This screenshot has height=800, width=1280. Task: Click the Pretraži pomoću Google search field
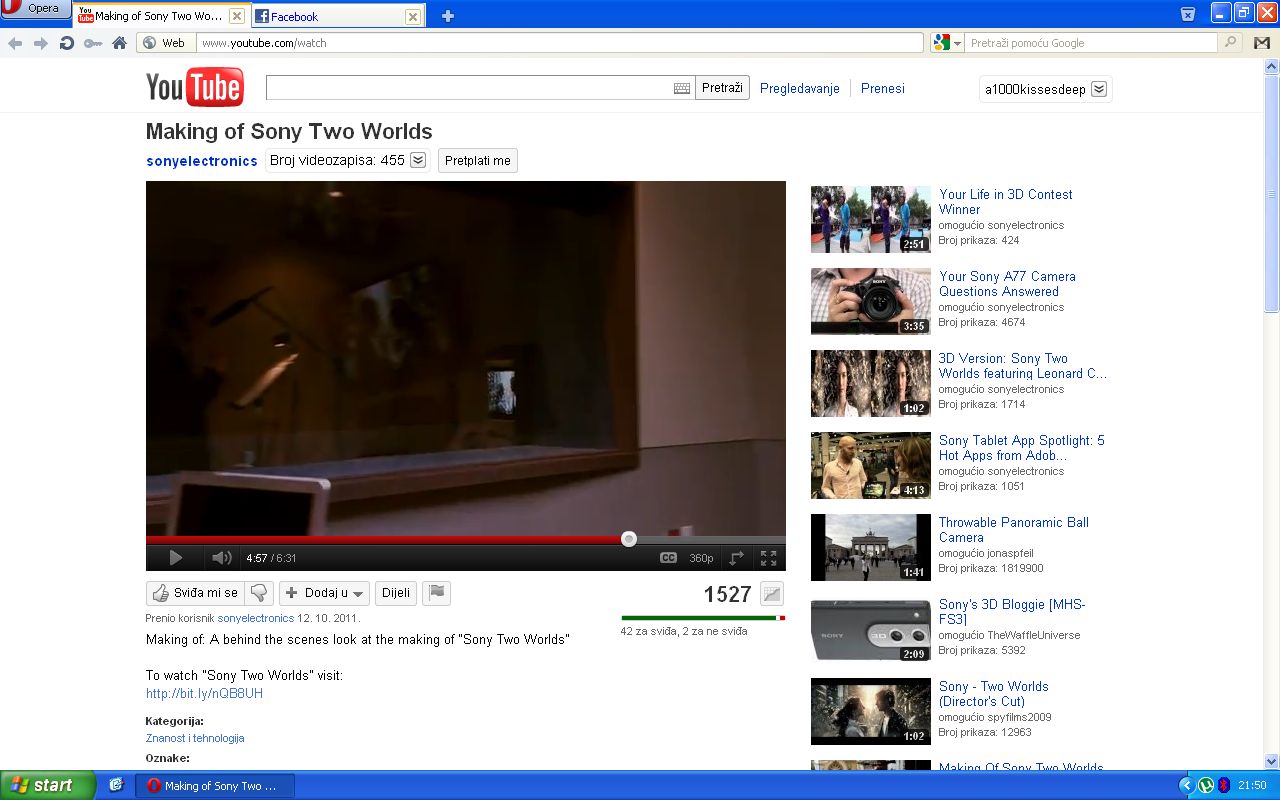pos(1091,43)
